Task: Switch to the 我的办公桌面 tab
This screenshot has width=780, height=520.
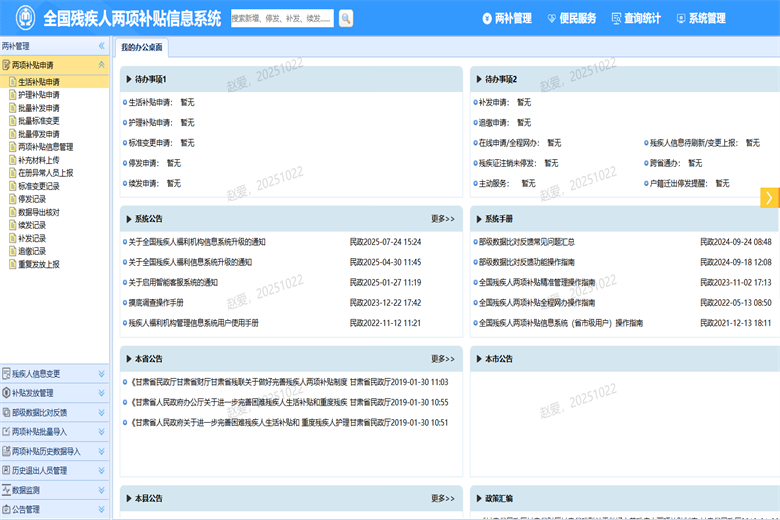Action: [142, 47]
